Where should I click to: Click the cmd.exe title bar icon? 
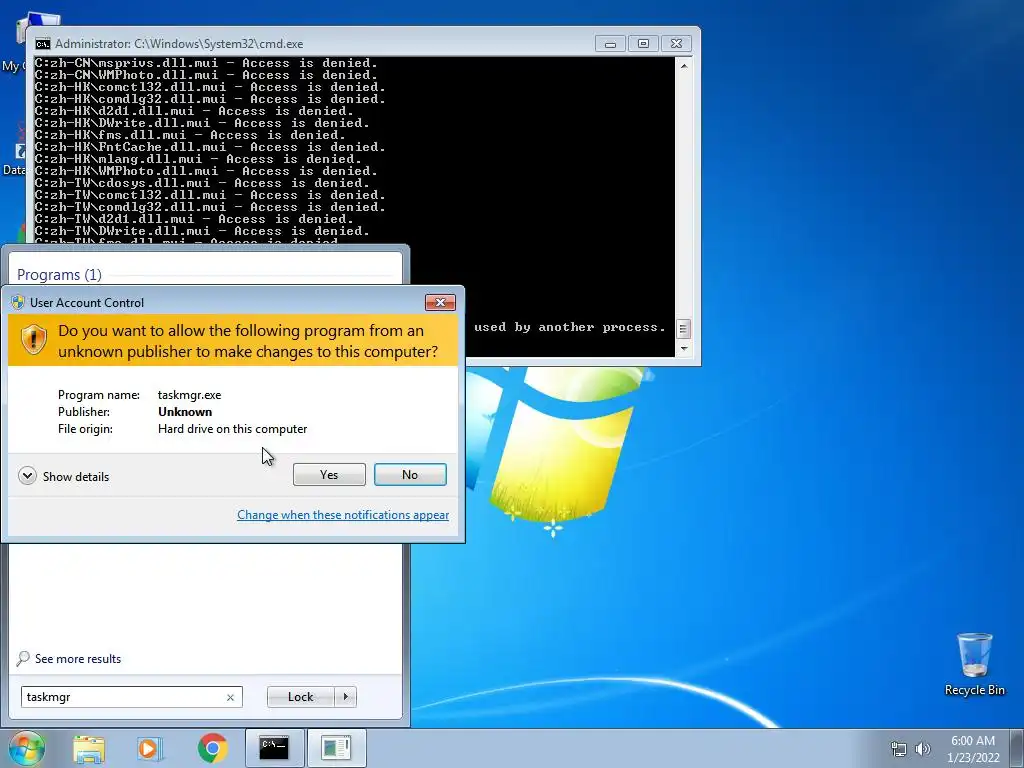click(43, 44)
